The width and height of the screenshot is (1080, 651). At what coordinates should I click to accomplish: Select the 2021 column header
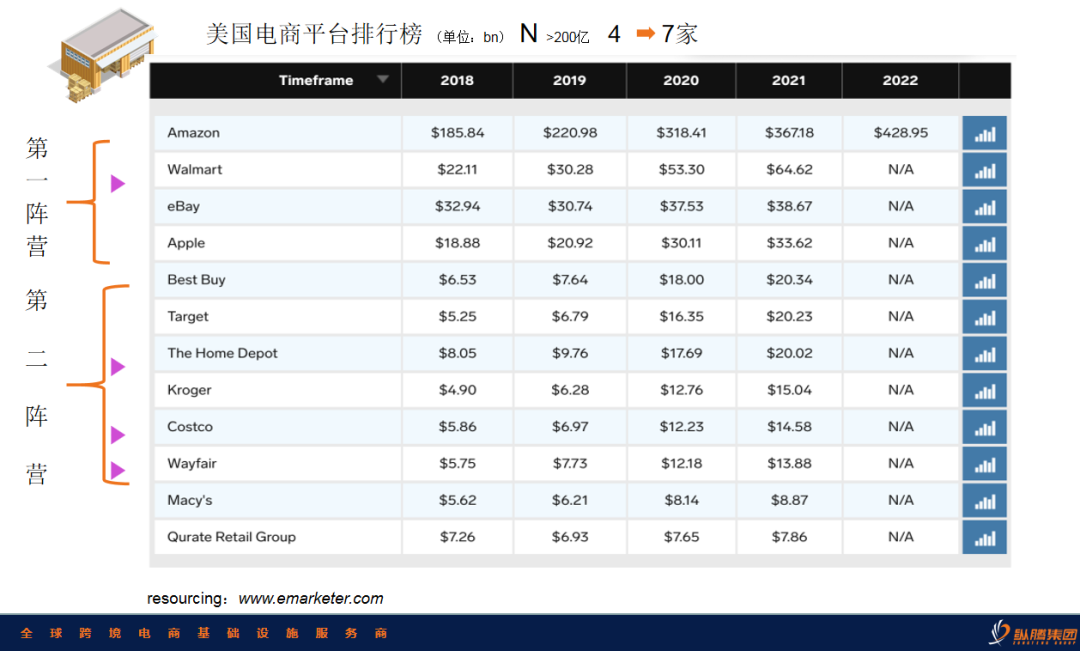click(789, 80)
